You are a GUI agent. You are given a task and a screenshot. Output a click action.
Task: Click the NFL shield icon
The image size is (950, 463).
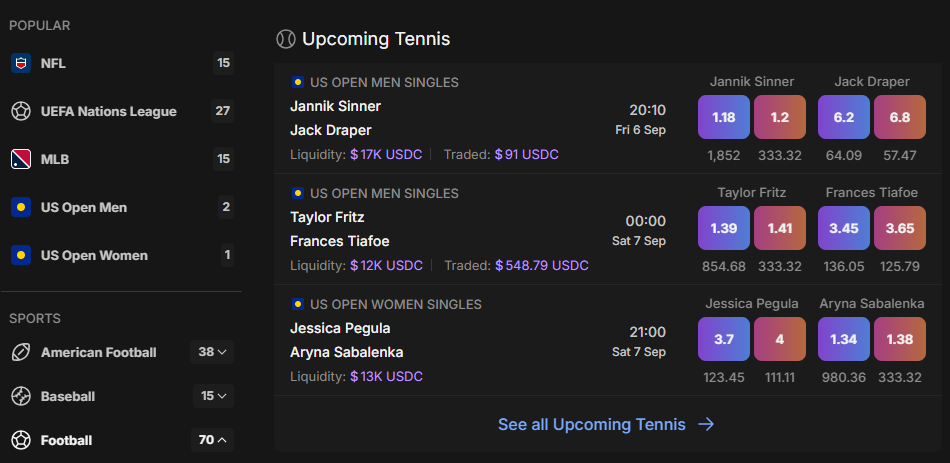(x=21, y=63)
